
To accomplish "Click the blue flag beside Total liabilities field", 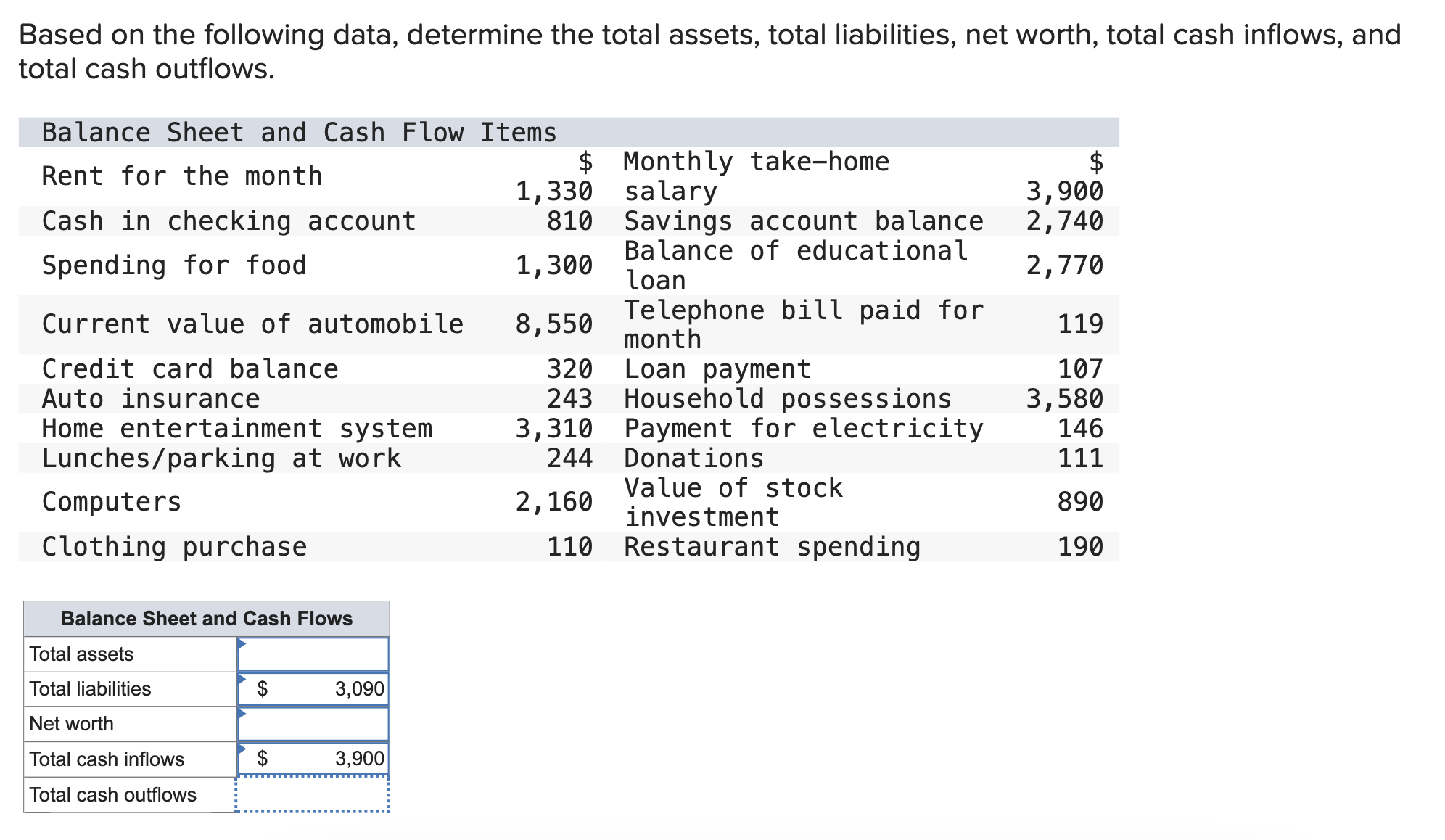I will point(242,680).
